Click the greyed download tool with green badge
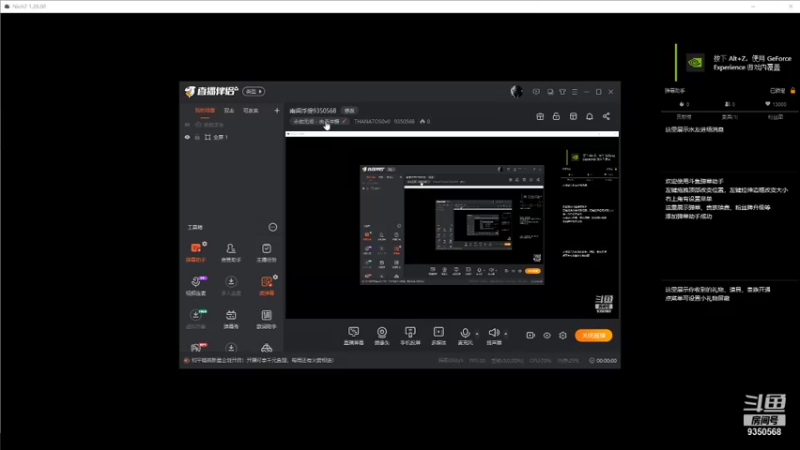The height and width of the screenshot is (450, 800). pos(196,319)
